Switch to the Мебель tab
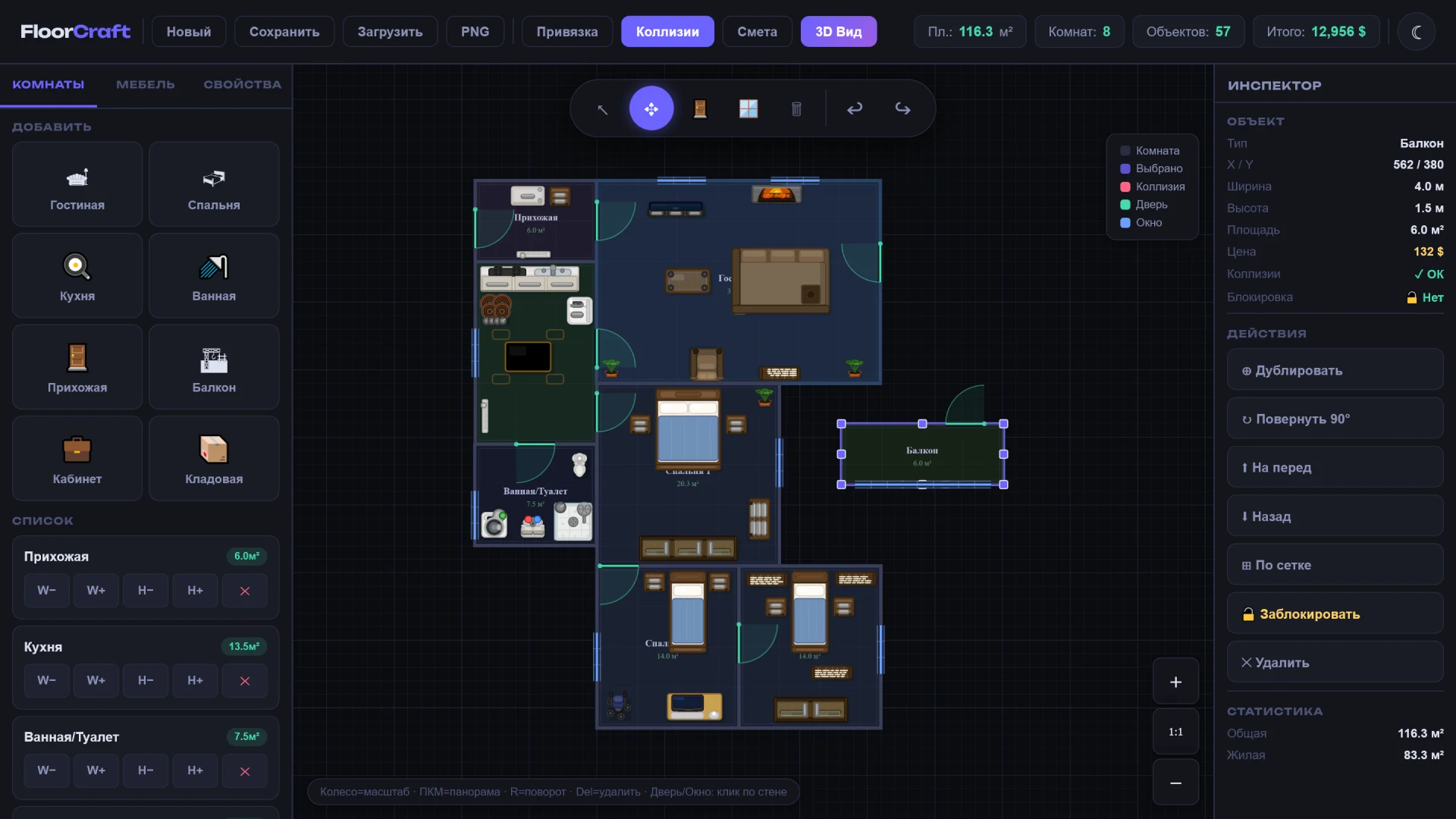The width and height of the screenshot is (1456, 819). 145,84
